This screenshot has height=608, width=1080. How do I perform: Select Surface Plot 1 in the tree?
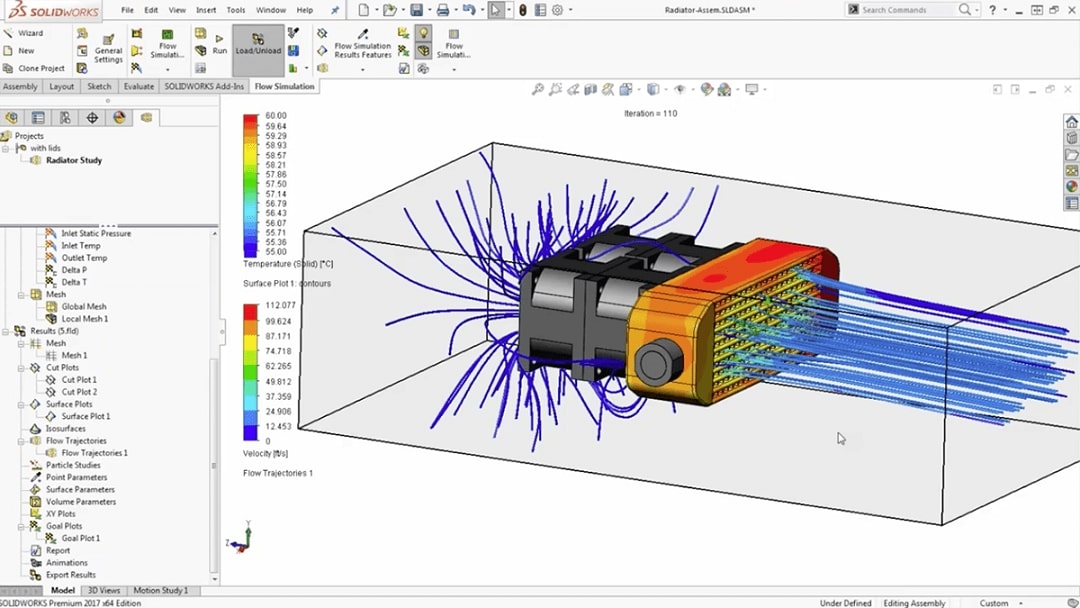(85, 416)
